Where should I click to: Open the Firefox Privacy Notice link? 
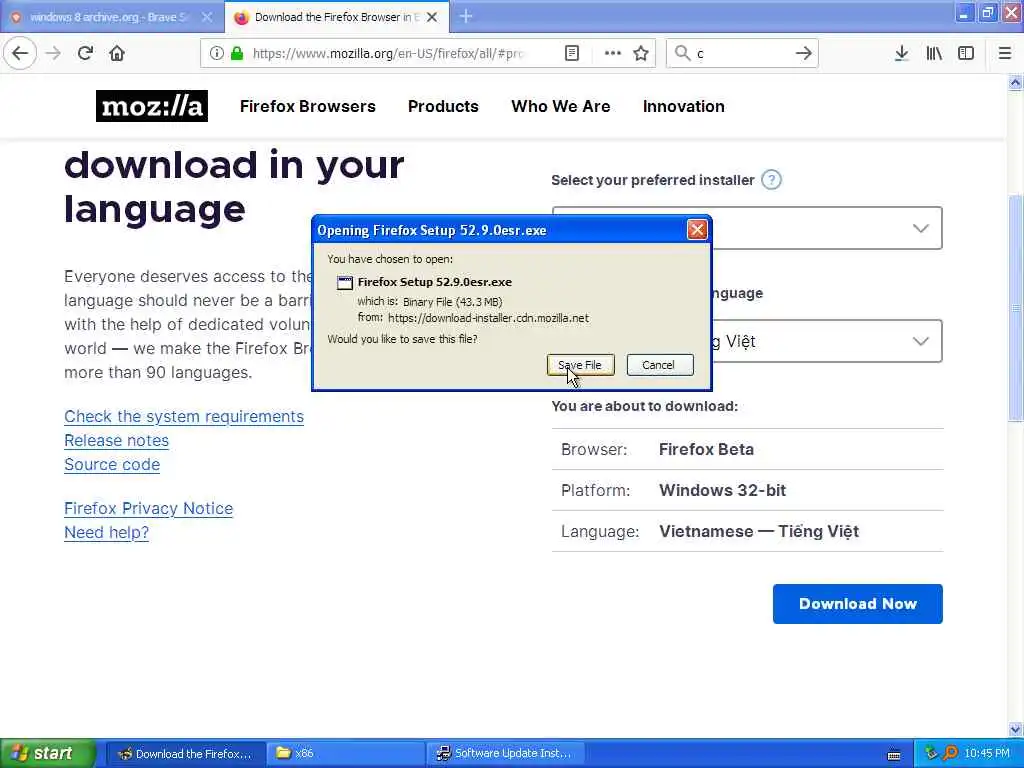(148, 509)
